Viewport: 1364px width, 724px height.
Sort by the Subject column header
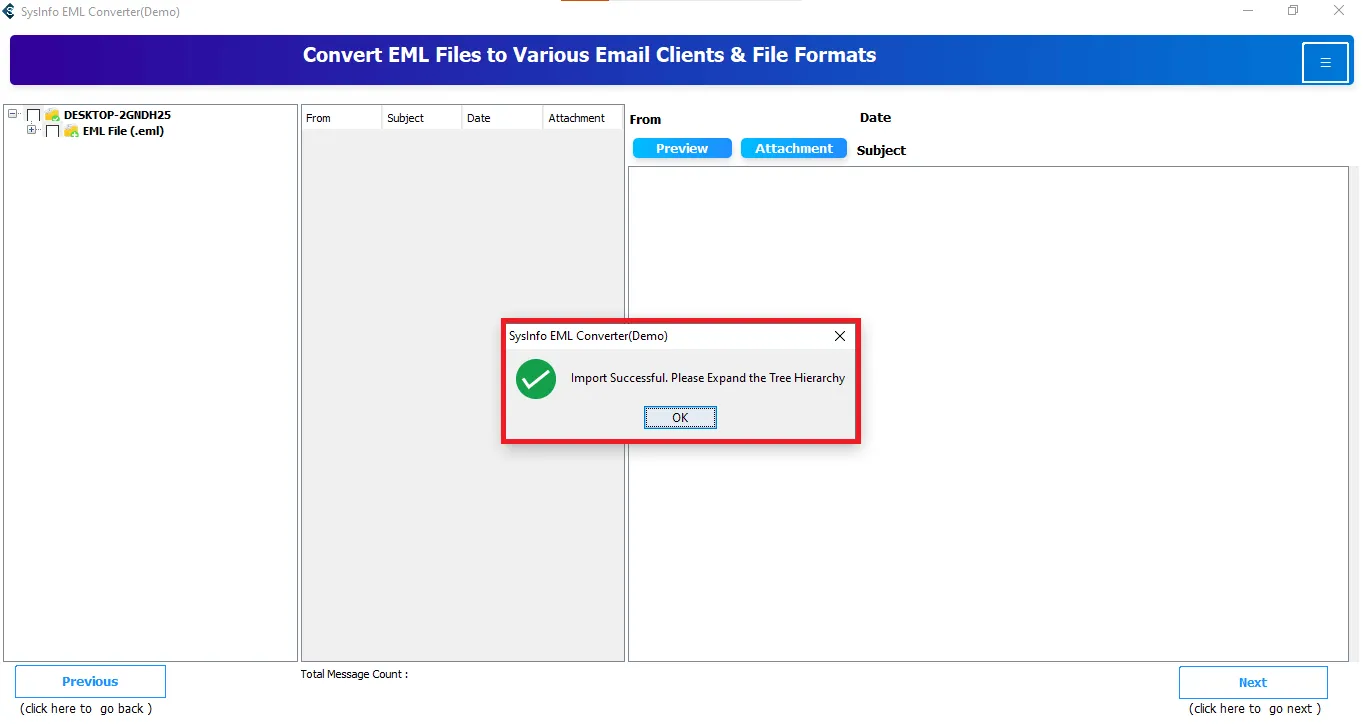(x=422, y=118)
